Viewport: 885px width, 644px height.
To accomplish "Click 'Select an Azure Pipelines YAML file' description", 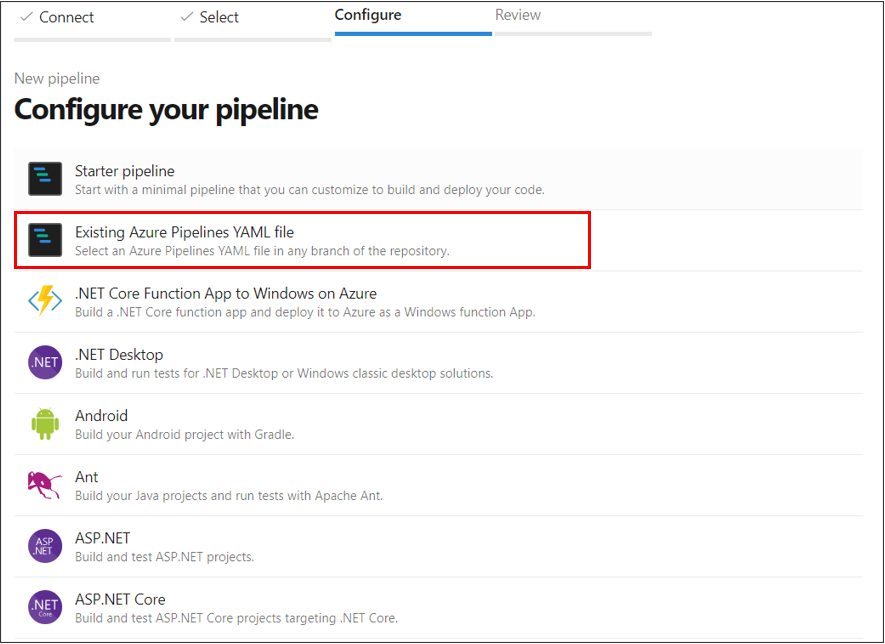I will (x=262, y=251).
